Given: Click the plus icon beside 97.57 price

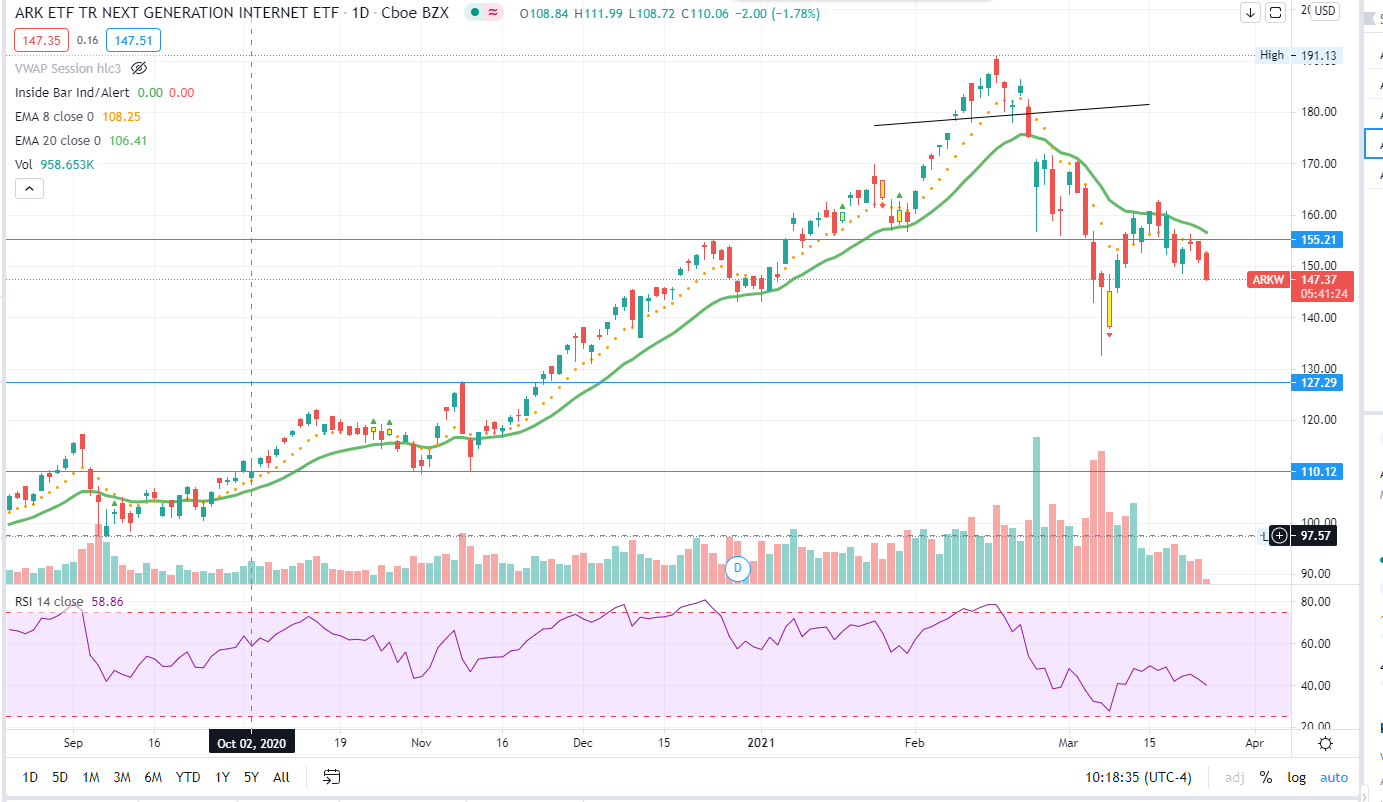Looking at the screenshot, I should click(x=1281, y=536).
